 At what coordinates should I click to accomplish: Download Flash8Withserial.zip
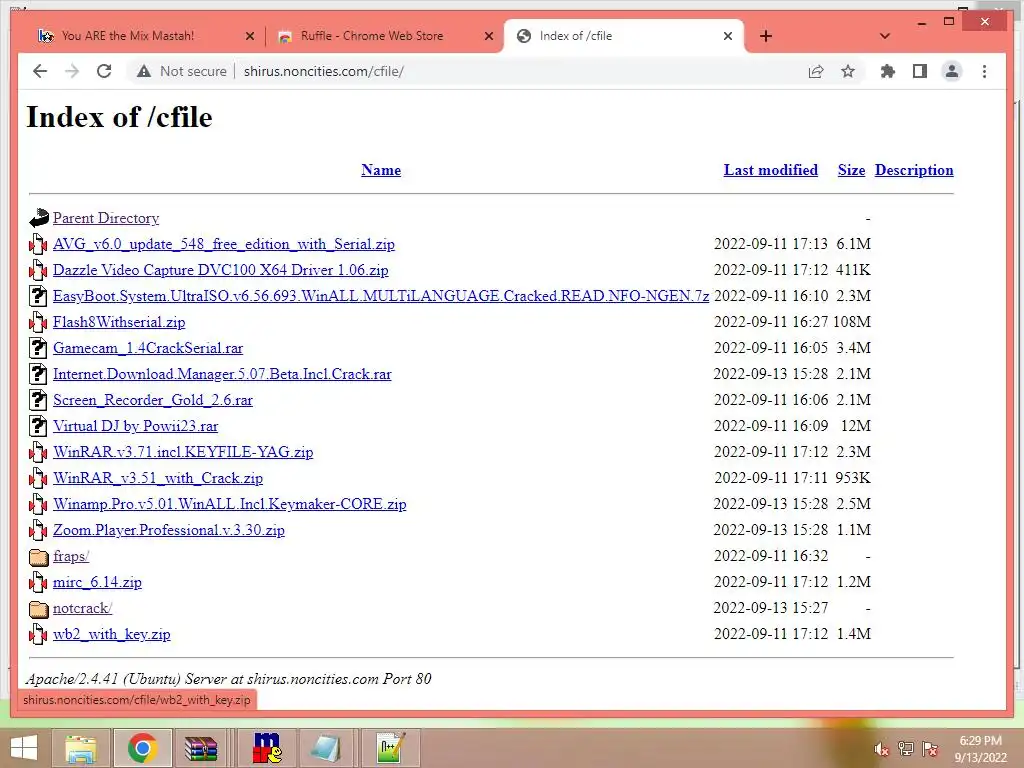[119, 322]
